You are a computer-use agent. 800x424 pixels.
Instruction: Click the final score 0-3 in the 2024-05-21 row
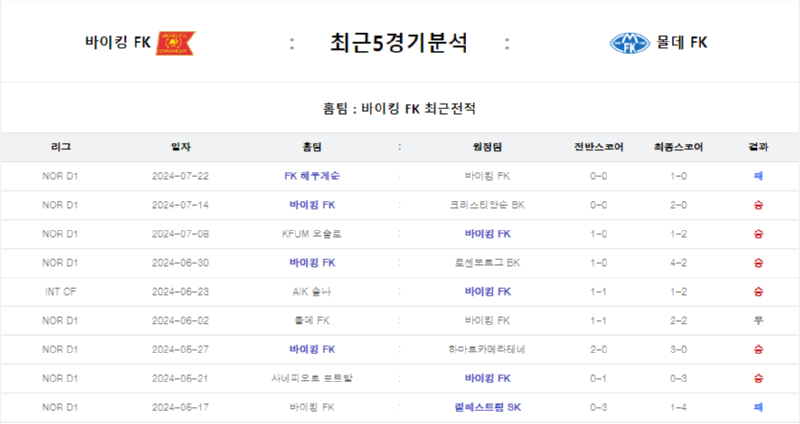678,379
